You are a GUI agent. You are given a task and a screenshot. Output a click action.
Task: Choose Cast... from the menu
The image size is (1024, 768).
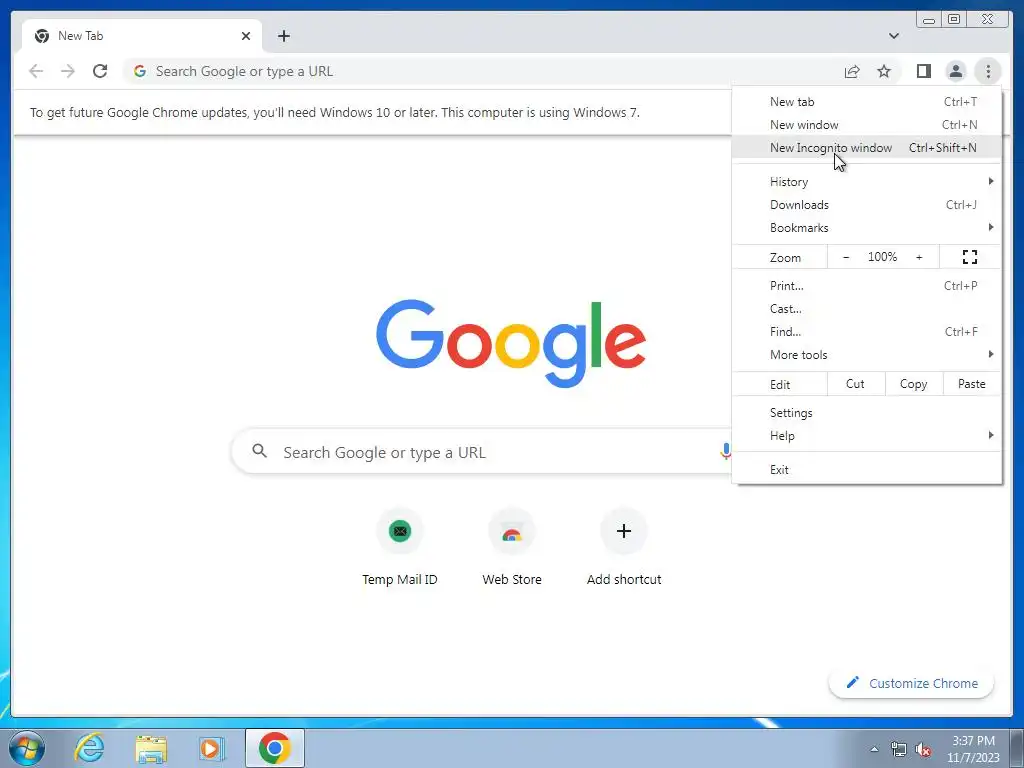[x=867, y=309]
